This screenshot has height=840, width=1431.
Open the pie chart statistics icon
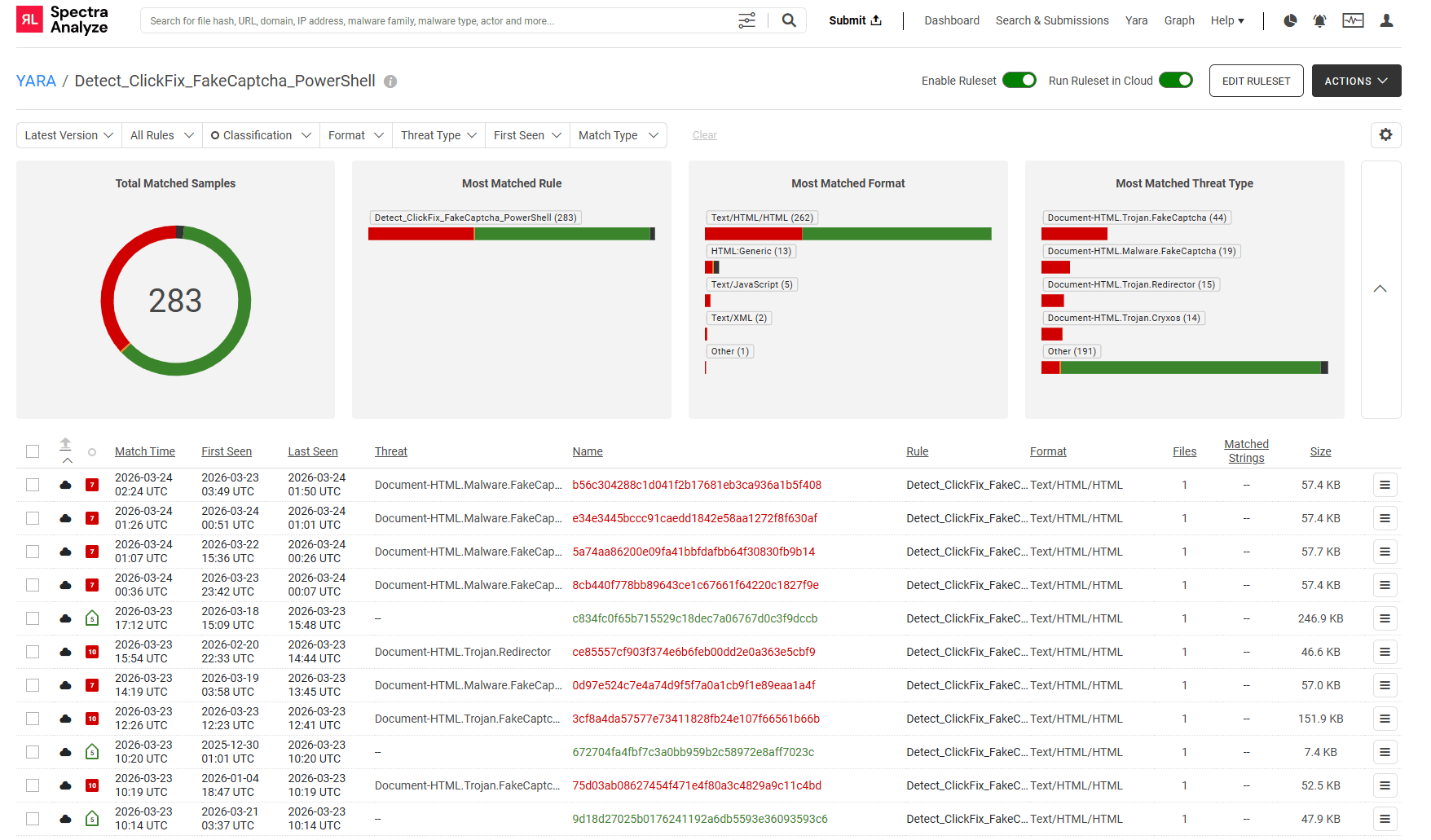click(1290, 20)
